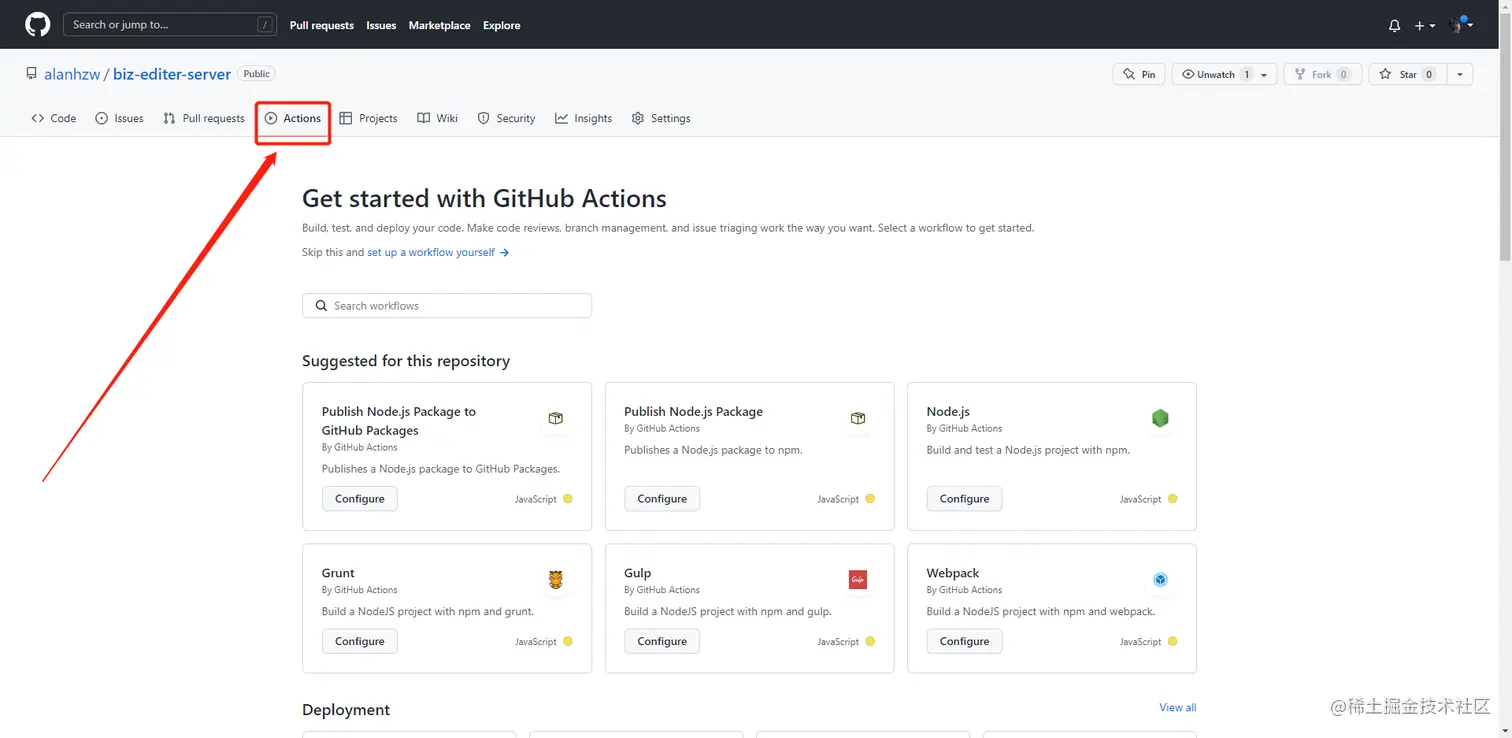Select the Actions tab
Image resolution: width=1512 pixels, height=738 pixels.
[x=293, y=118]
